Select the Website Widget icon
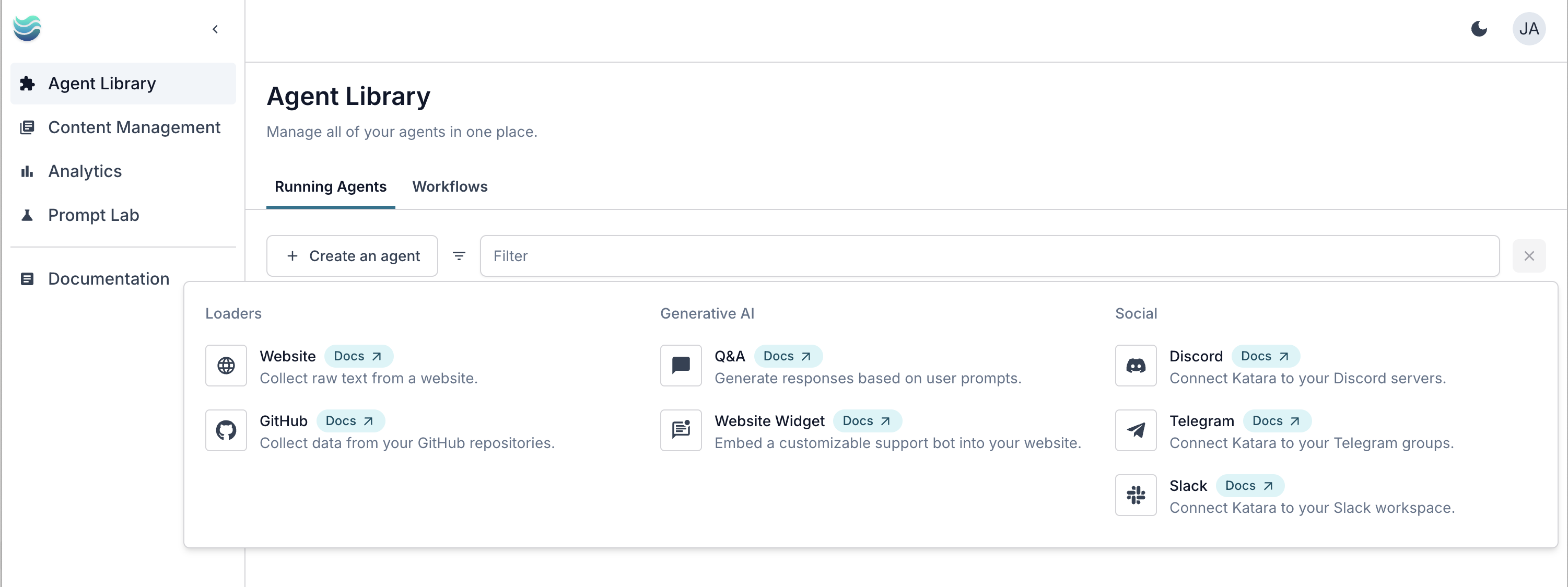Viewport: 1568px width, 587px height. pyautogui.click(x=681, y=430)
